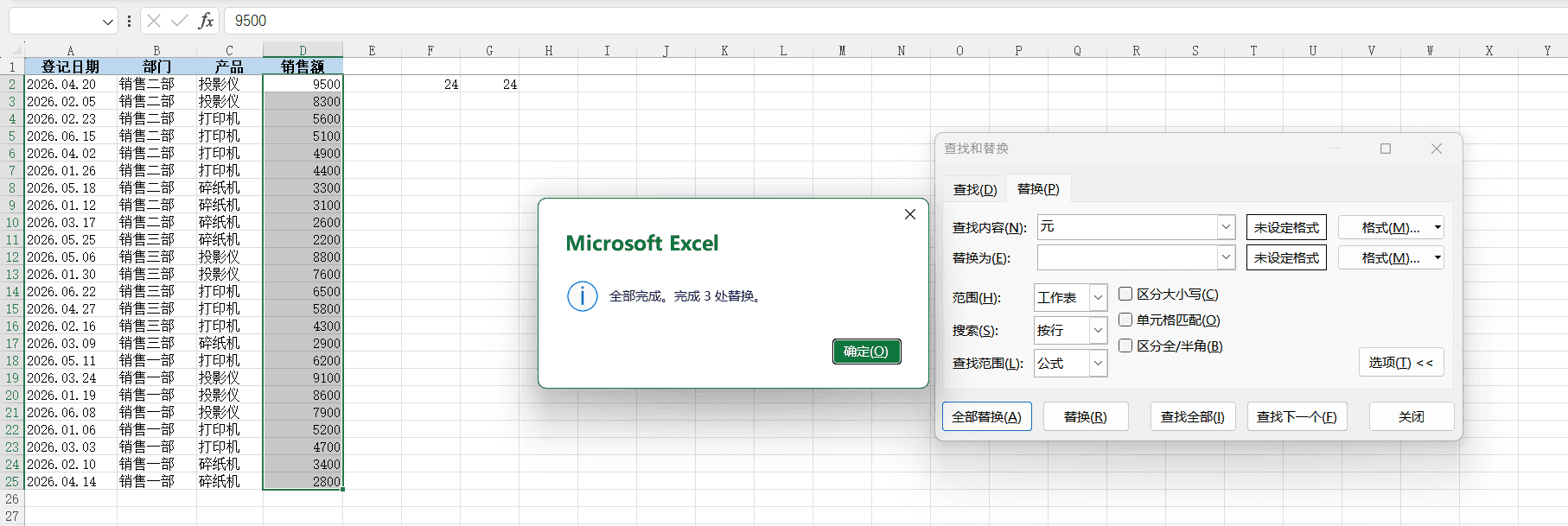Close the Microsoft Excel message box
Screen dimensions: 1568x526
pyautogui.click(x=910, y=214)
